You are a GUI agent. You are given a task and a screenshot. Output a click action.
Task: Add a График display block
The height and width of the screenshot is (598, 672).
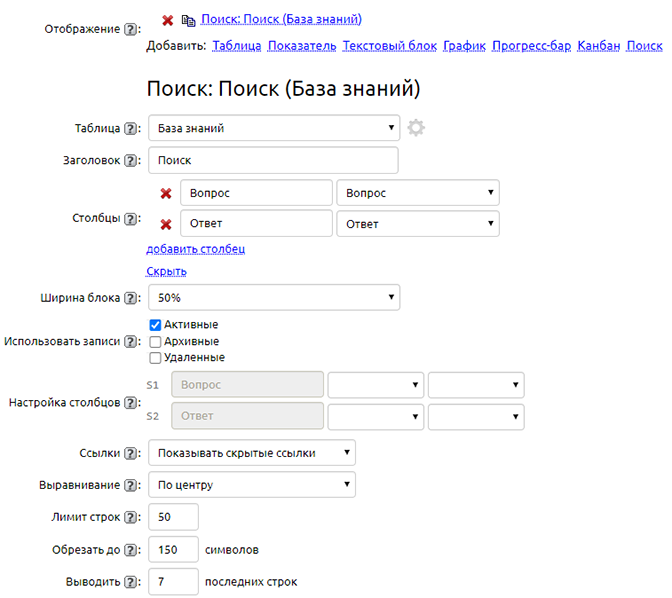coord(464,46)
